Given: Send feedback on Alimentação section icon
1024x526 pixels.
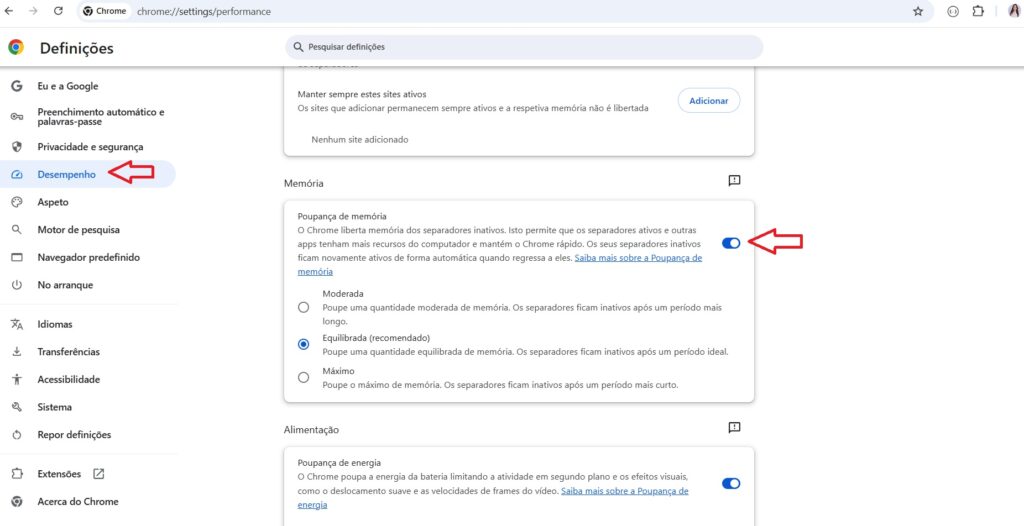Looking at the screenshot, I should [x=734, y=427].
